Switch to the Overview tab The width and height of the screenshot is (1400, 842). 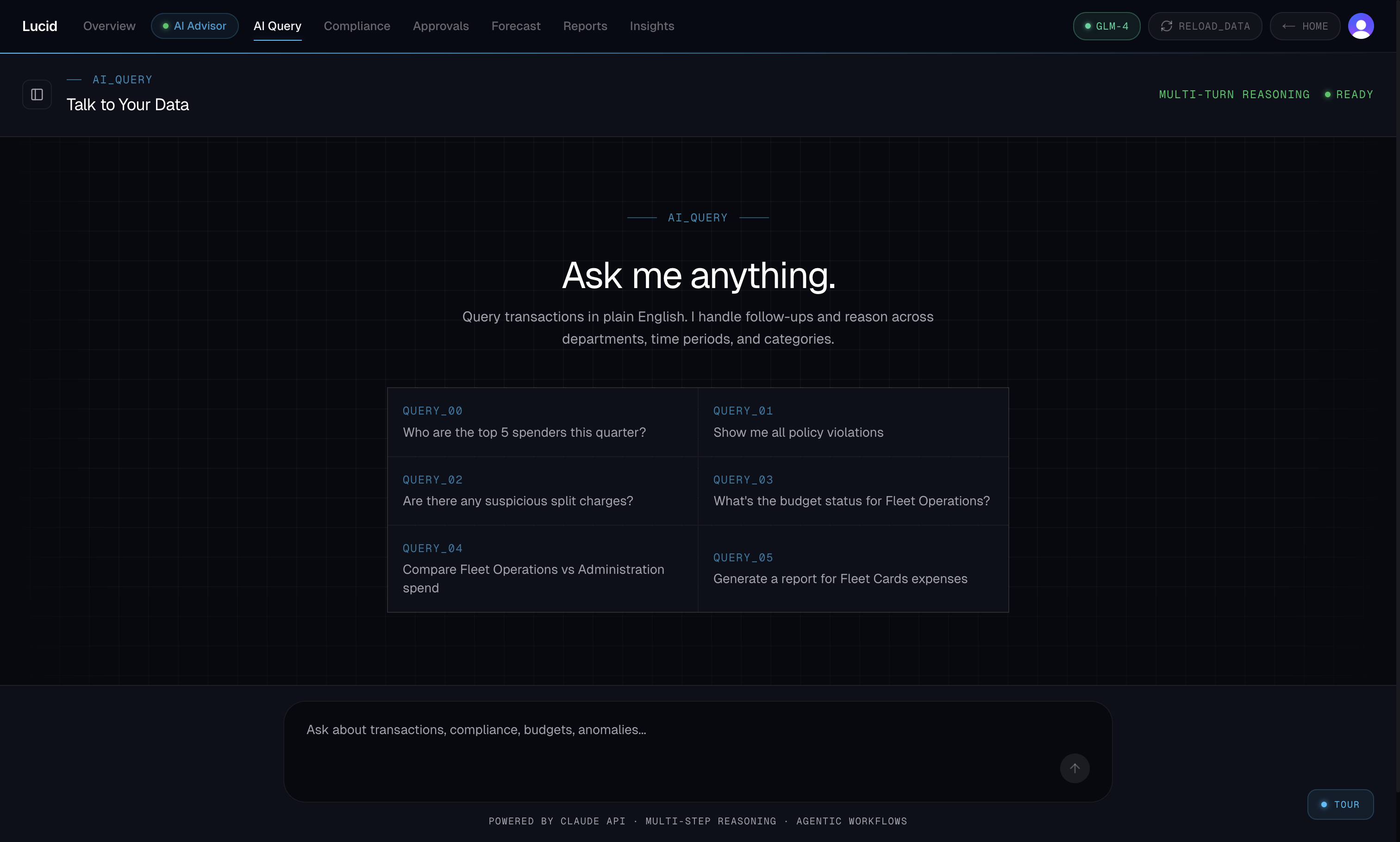pos(109,26)
